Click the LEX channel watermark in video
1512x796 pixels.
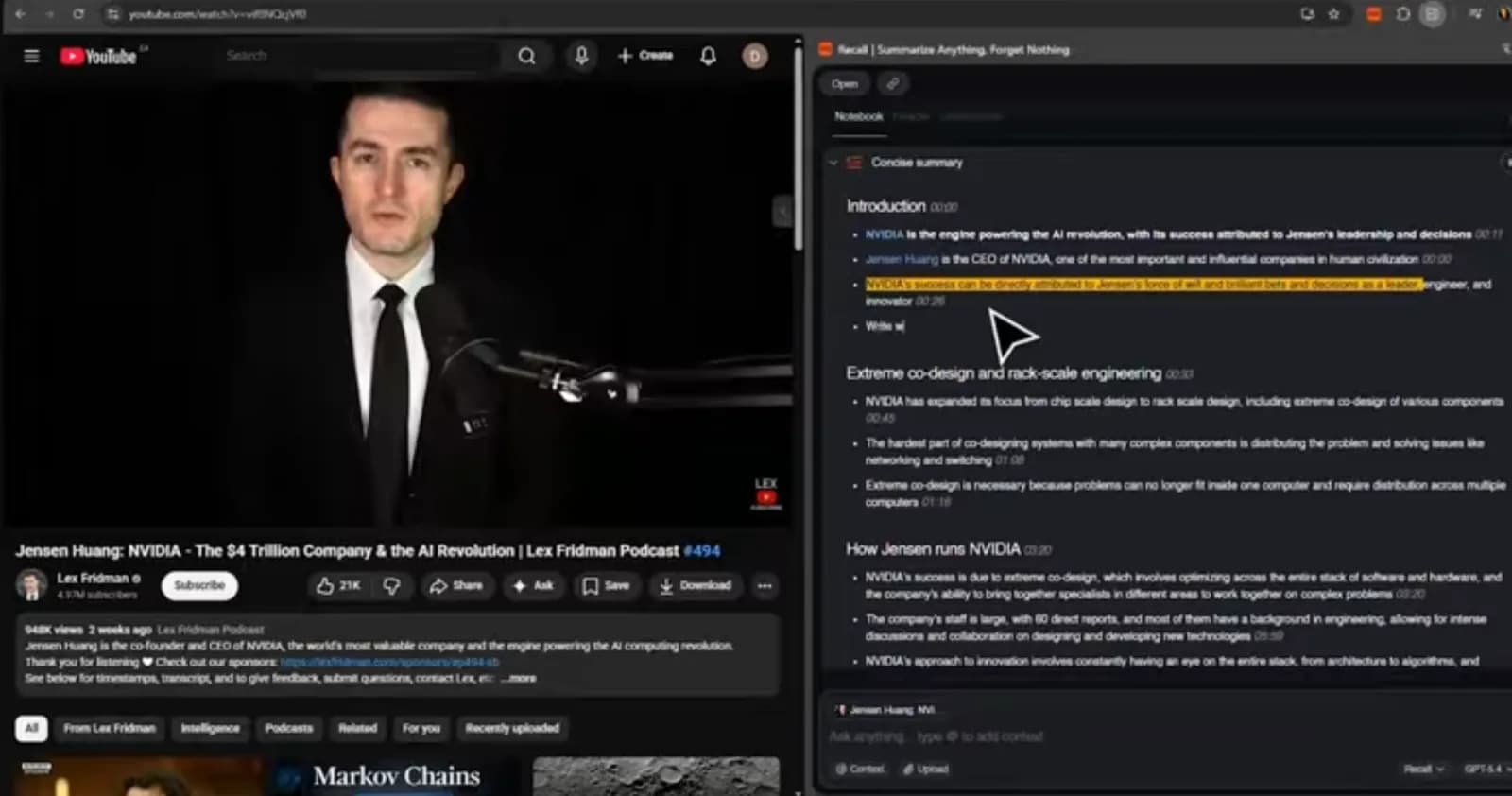click(x=765, y=493)
